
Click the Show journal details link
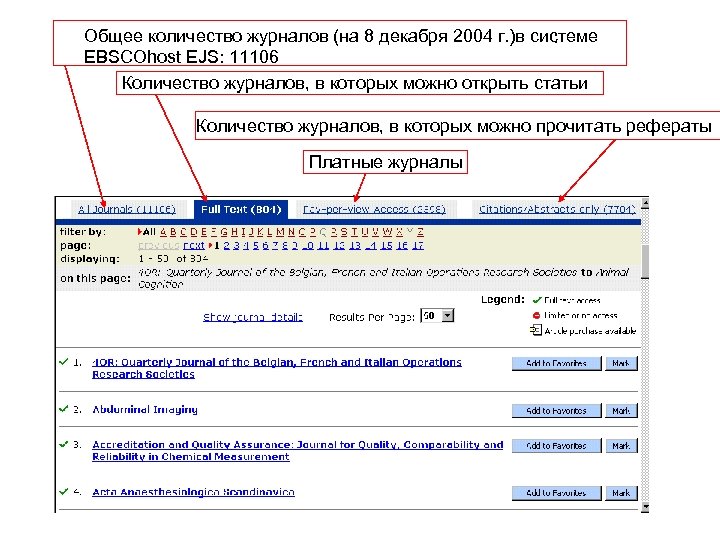253,317
